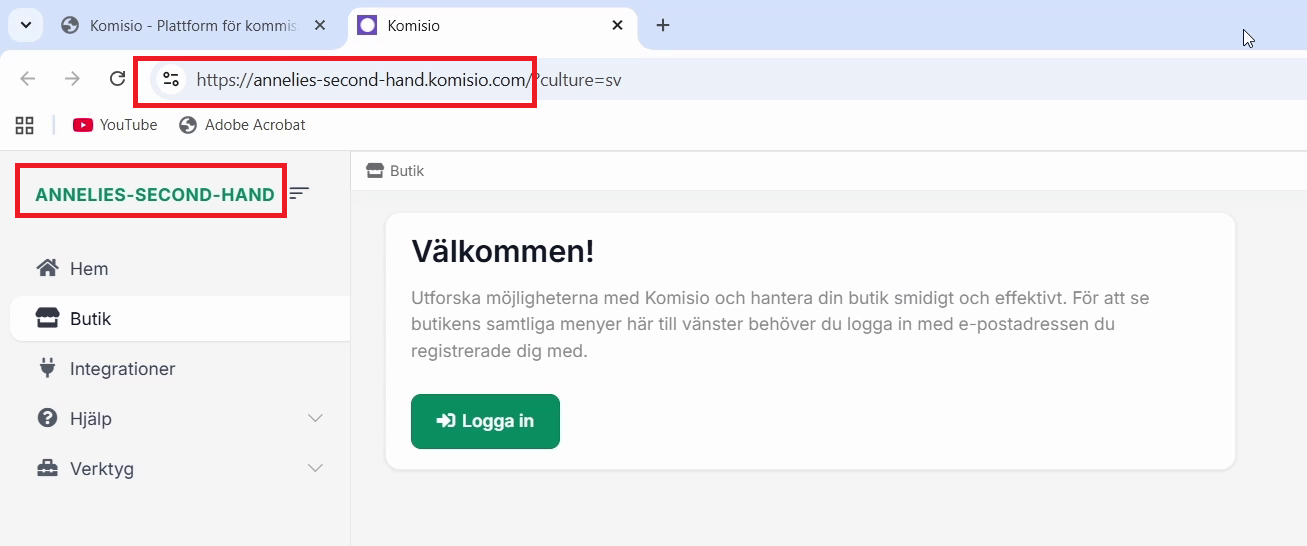Click the plug icon beside Integrationer
The image size is (1307, 546).
coord(47,368)
